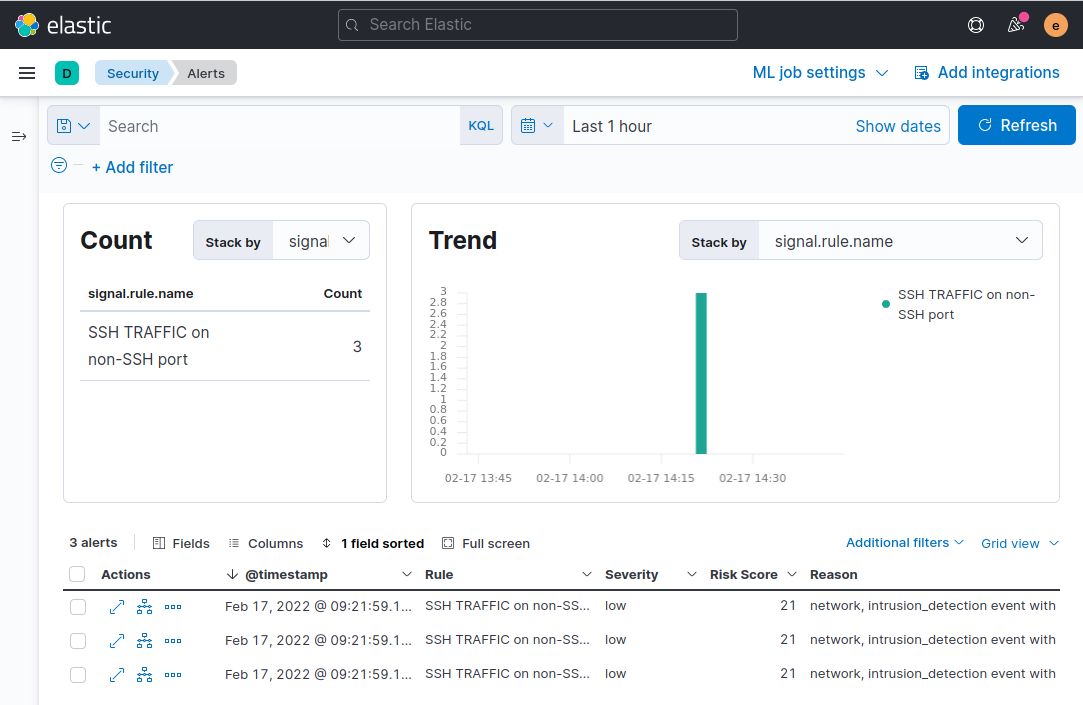Viewport: 1083px width, 705px height.
Task: Expand second alert row details
Action: 117,641
